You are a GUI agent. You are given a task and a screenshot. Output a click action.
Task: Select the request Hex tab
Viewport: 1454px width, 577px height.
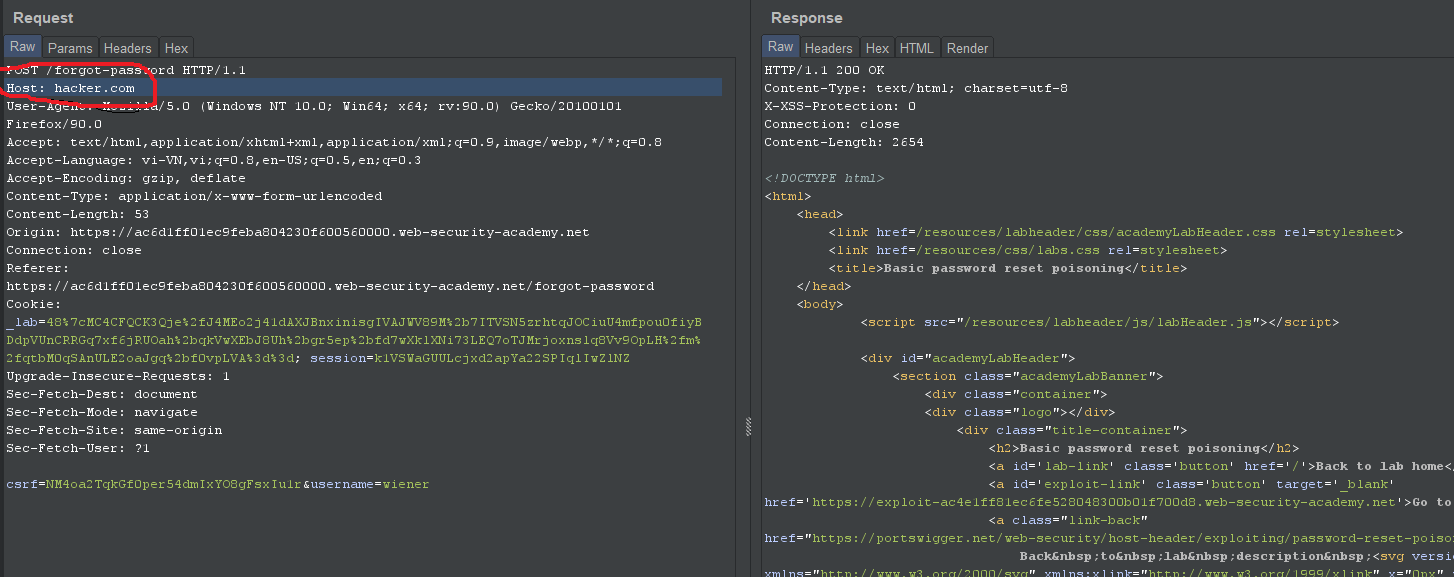(176, 48)
